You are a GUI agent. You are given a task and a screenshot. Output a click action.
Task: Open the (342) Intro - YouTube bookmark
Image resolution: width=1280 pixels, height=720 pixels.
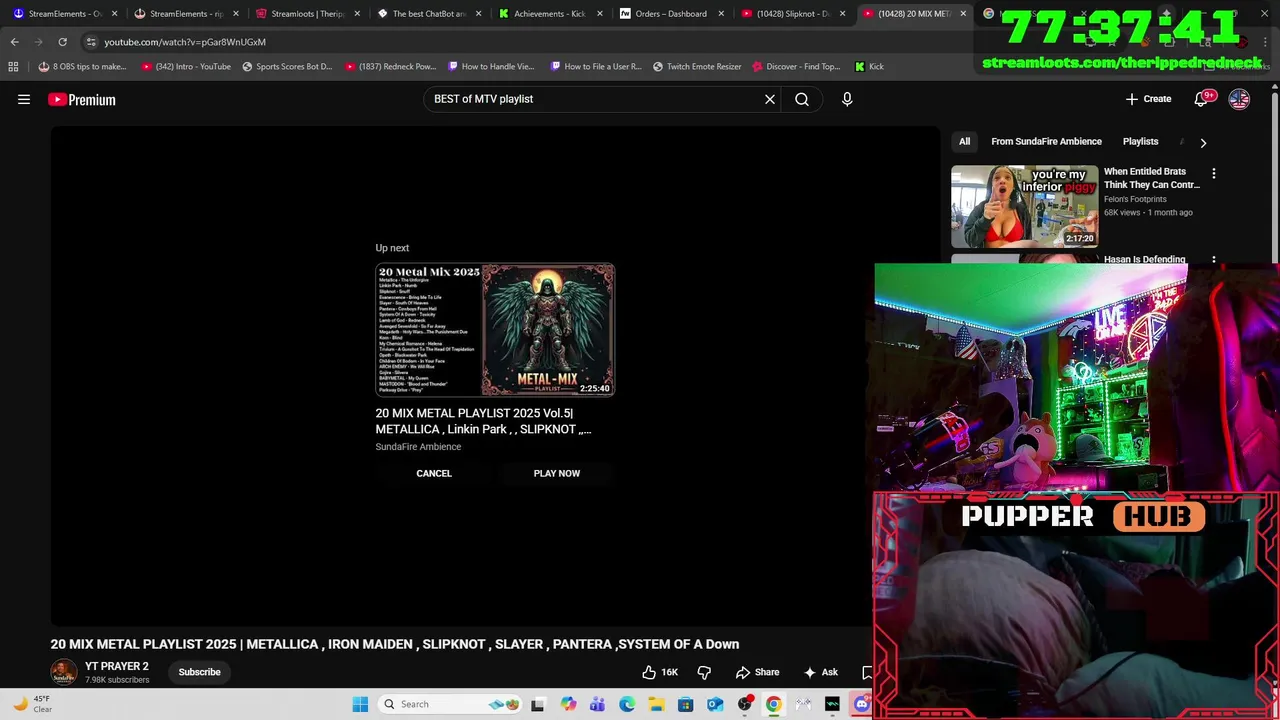[x=186, y=66]
